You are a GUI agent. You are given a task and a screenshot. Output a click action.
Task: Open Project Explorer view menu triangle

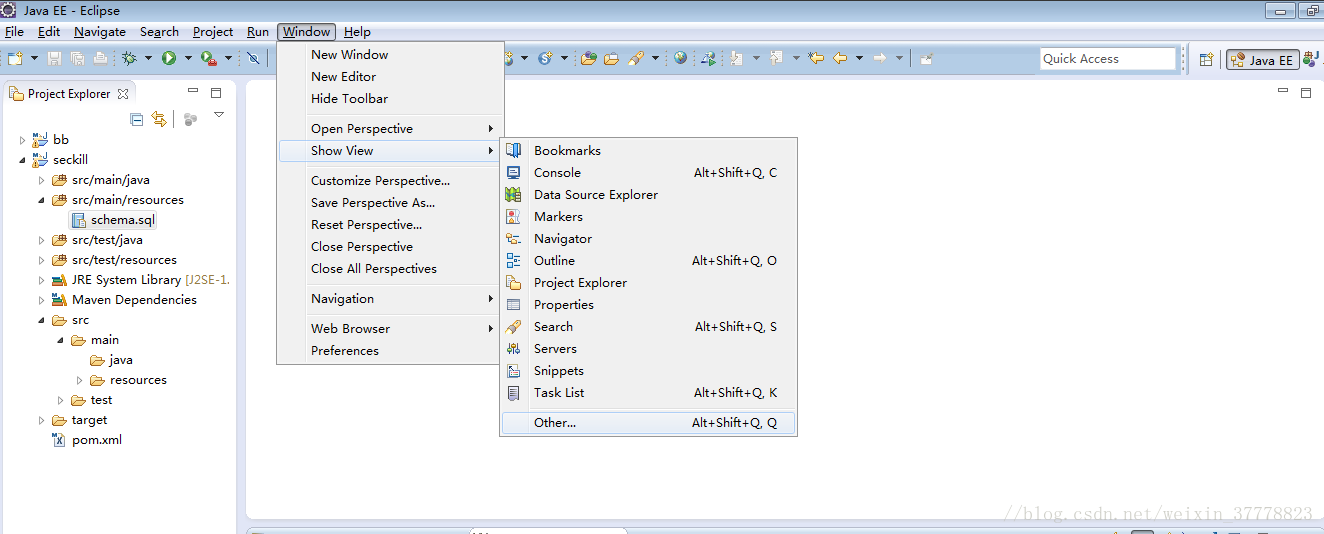coord(219,115)
